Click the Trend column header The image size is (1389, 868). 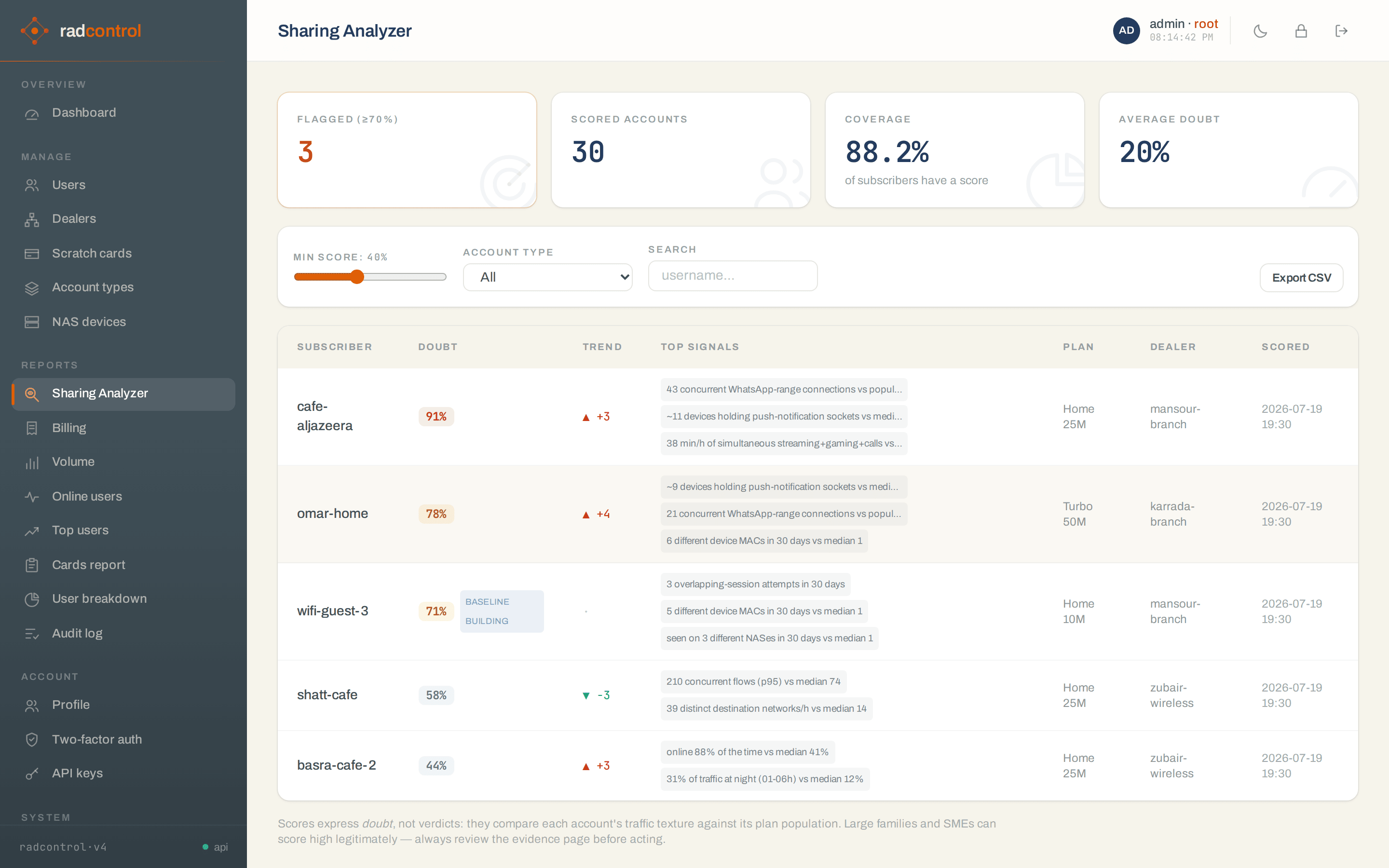tap(602, 347)
